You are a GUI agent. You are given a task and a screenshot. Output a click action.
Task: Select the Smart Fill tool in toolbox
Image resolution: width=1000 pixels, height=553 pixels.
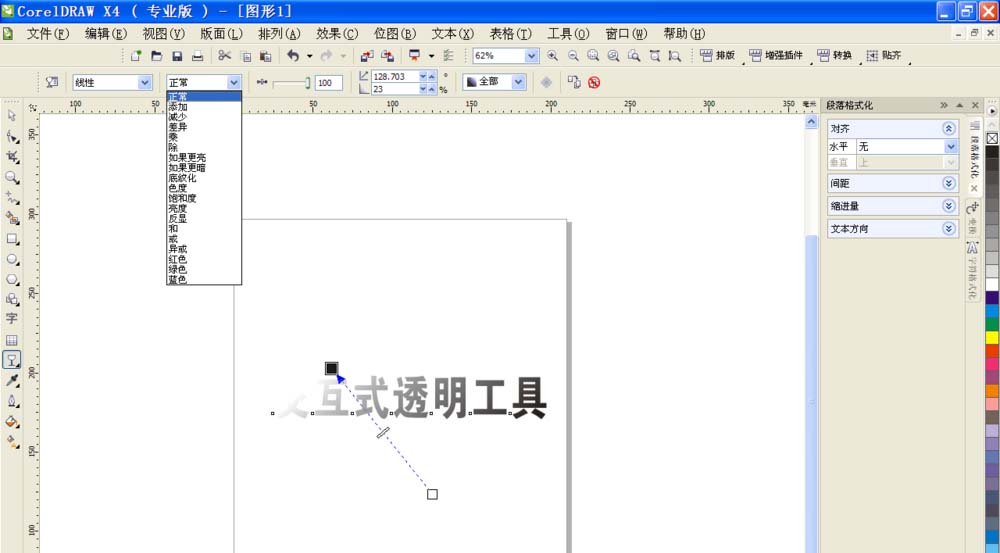pos(11,218)
